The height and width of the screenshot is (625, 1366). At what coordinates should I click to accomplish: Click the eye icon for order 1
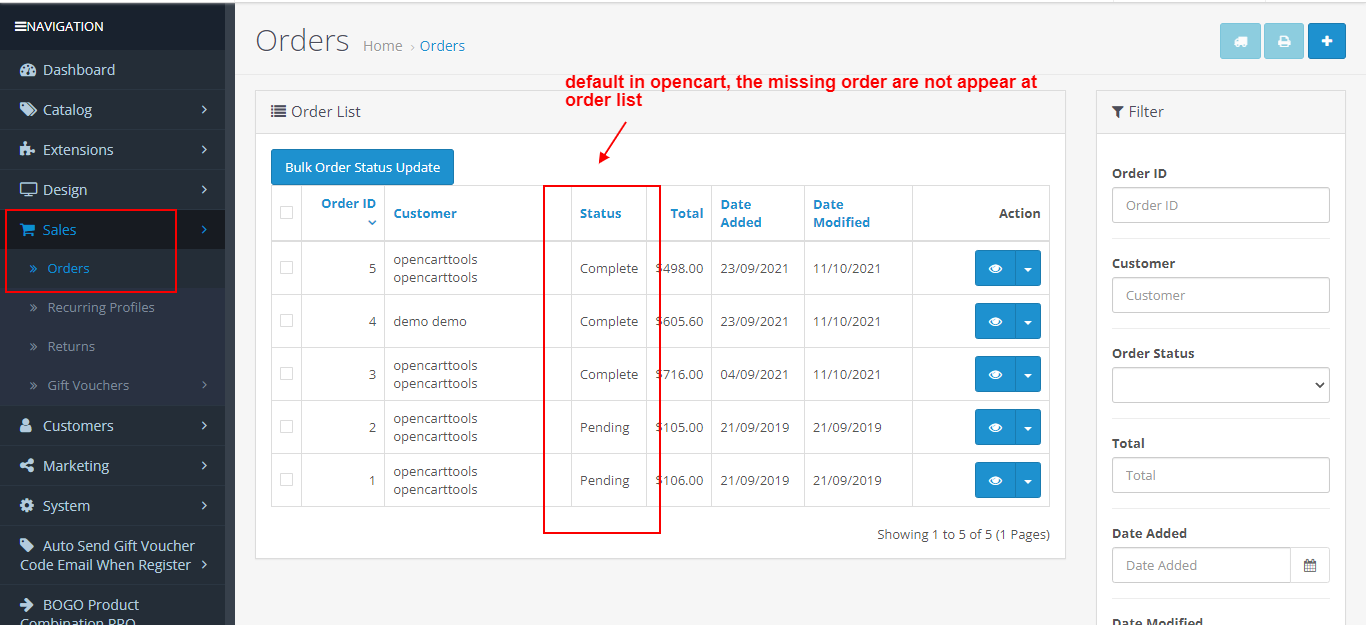tap(994, 480)
